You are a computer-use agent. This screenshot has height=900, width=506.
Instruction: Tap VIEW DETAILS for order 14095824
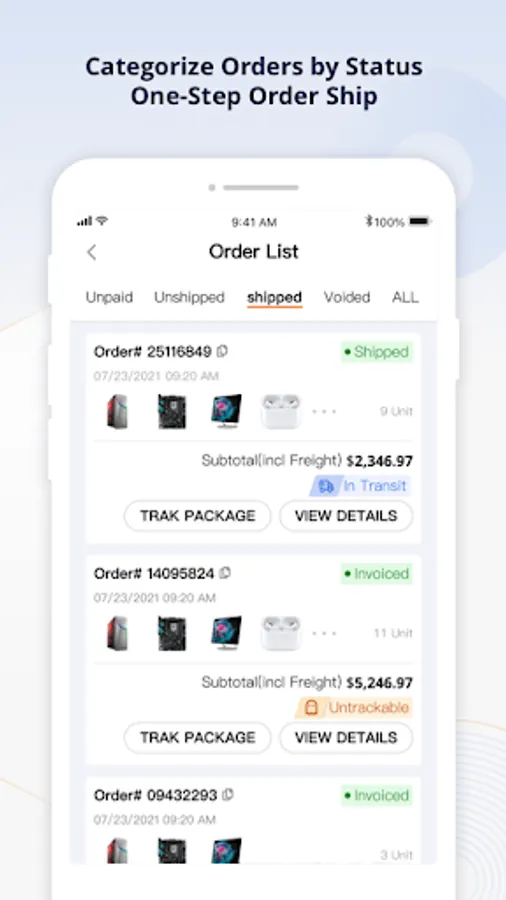[x=346, y=738]
